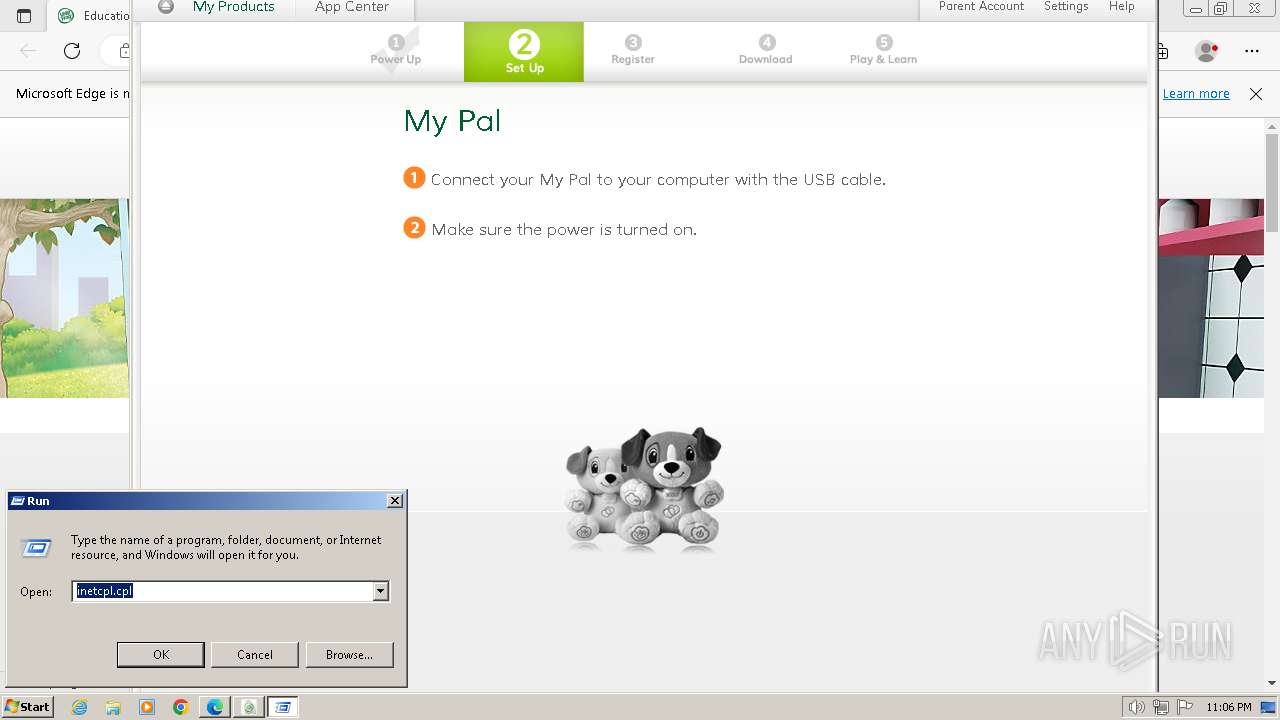The height and width of the screenshot is (720, 1280).
Task: Click Browse... in the Run dialog
Action: tap(349, 655)
